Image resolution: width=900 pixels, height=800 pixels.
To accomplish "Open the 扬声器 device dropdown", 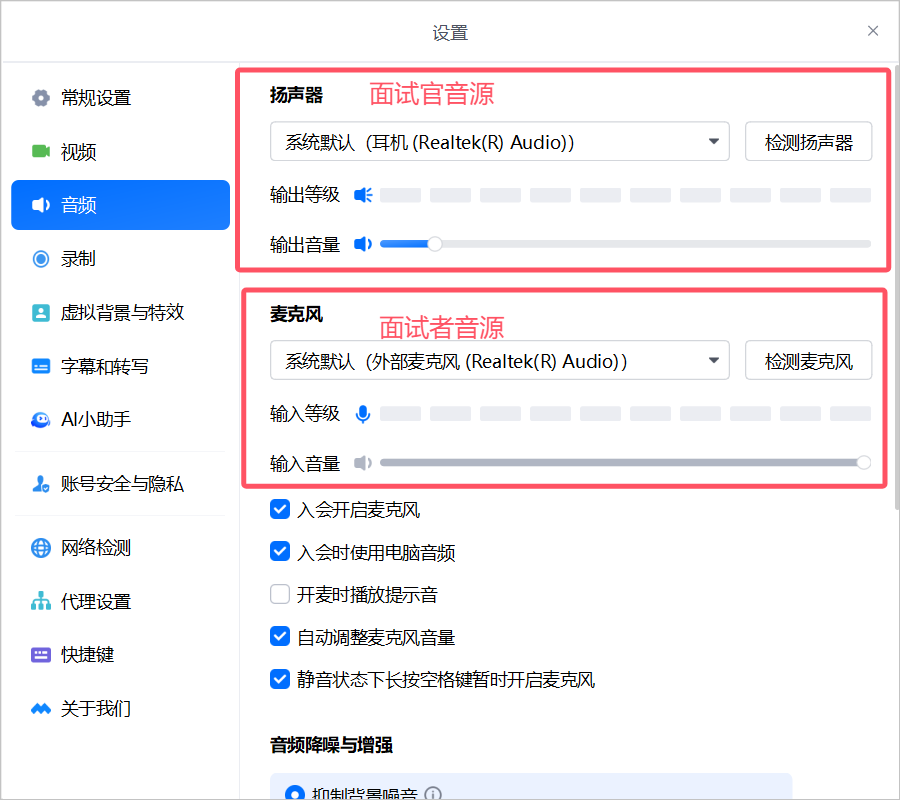I will [499, 142].
